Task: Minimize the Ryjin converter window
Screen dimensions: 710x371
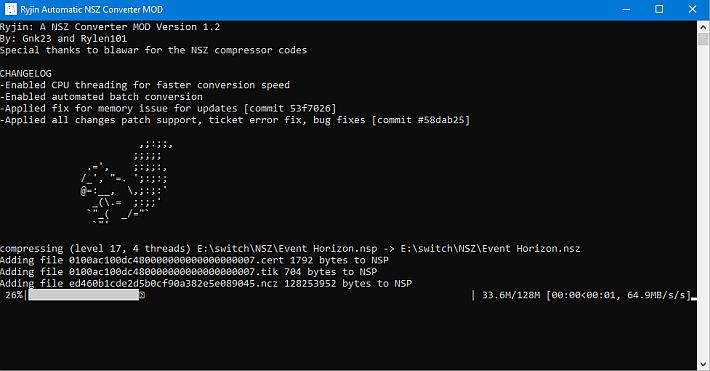Action: click(x=627, y=9)
